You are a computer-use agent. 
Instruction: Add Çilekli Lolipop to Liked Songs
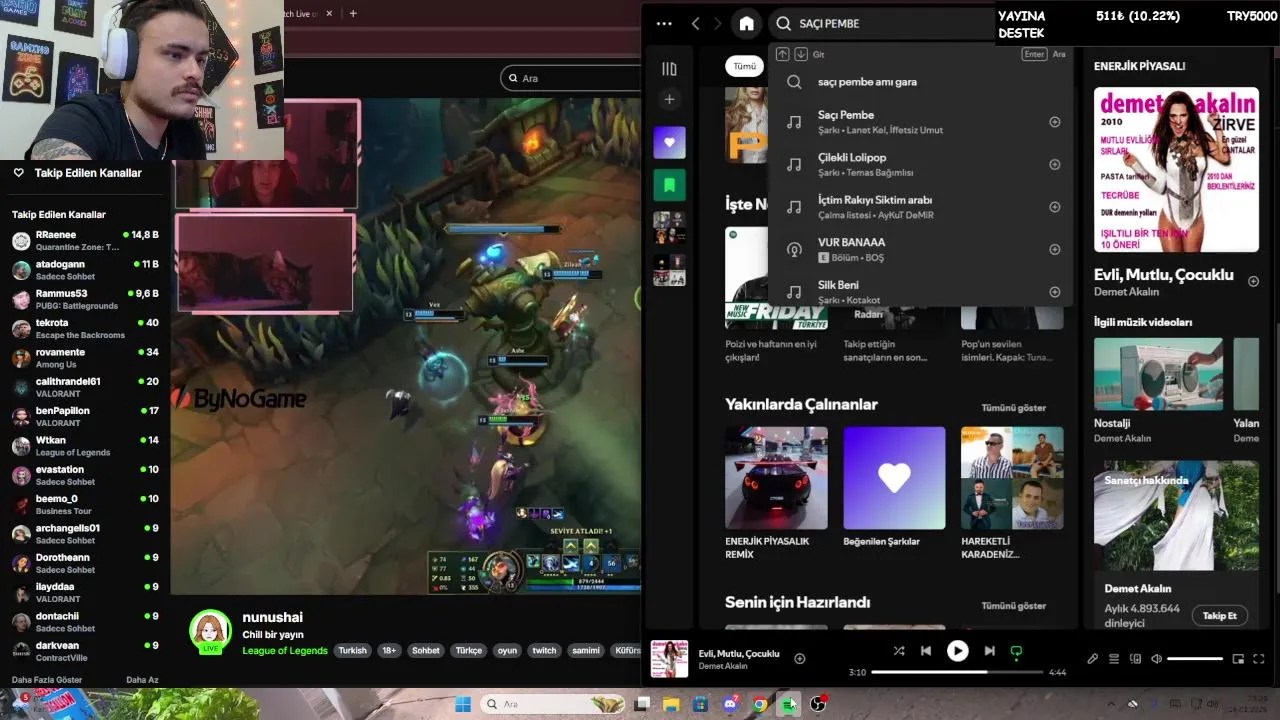[1054, 164]
